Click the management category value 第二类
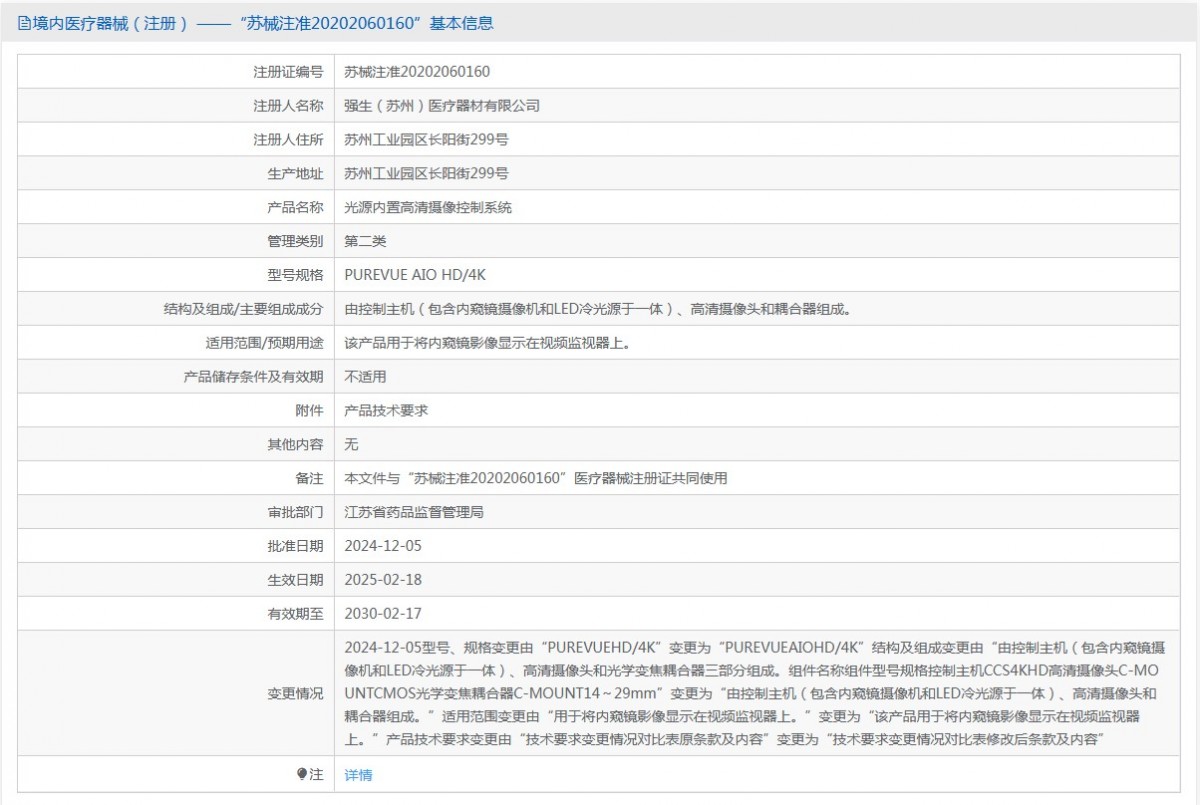The width and height of the screenshot is (1200, 805). click(x=365, y=241)
